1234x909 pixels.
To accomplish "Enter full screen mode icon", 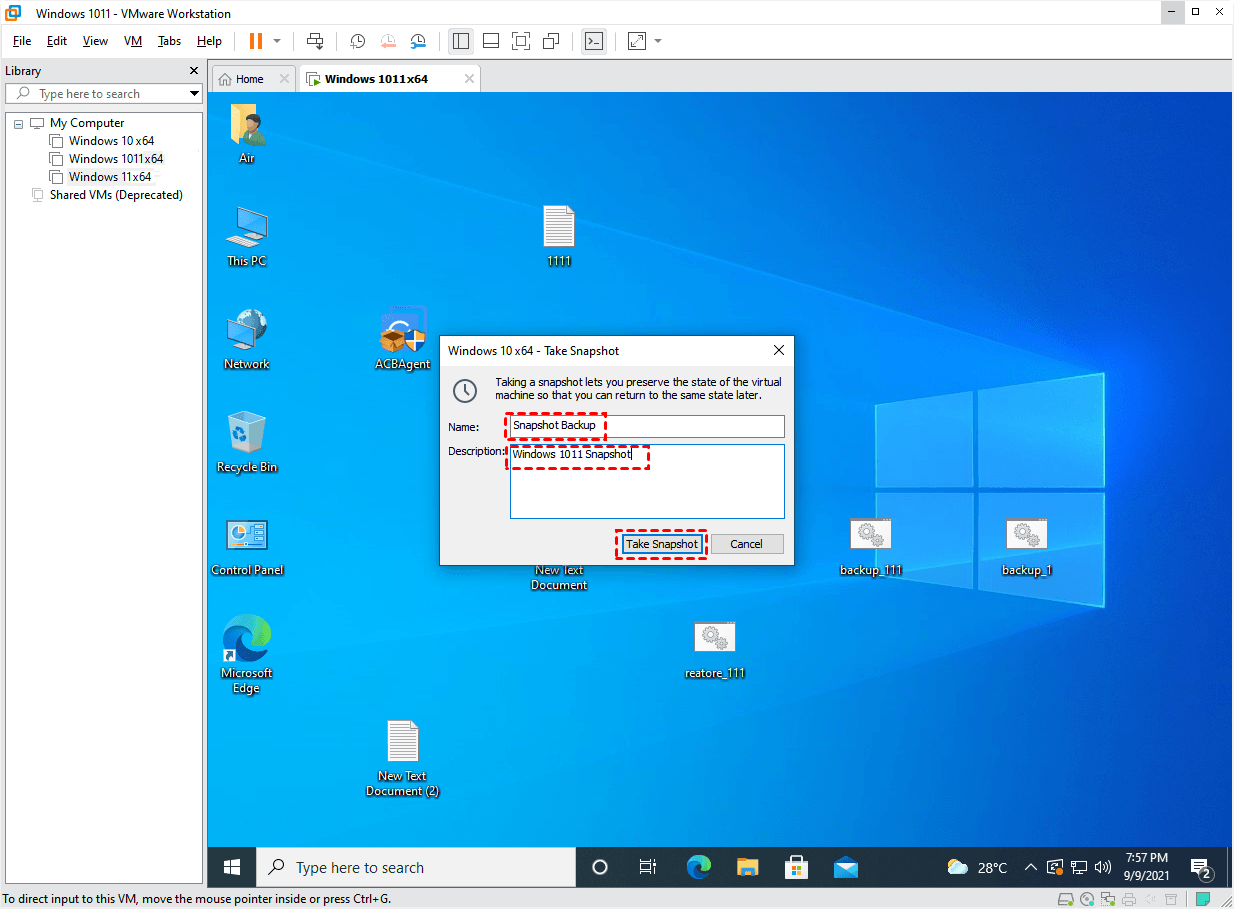I will (x=520, y=41).
